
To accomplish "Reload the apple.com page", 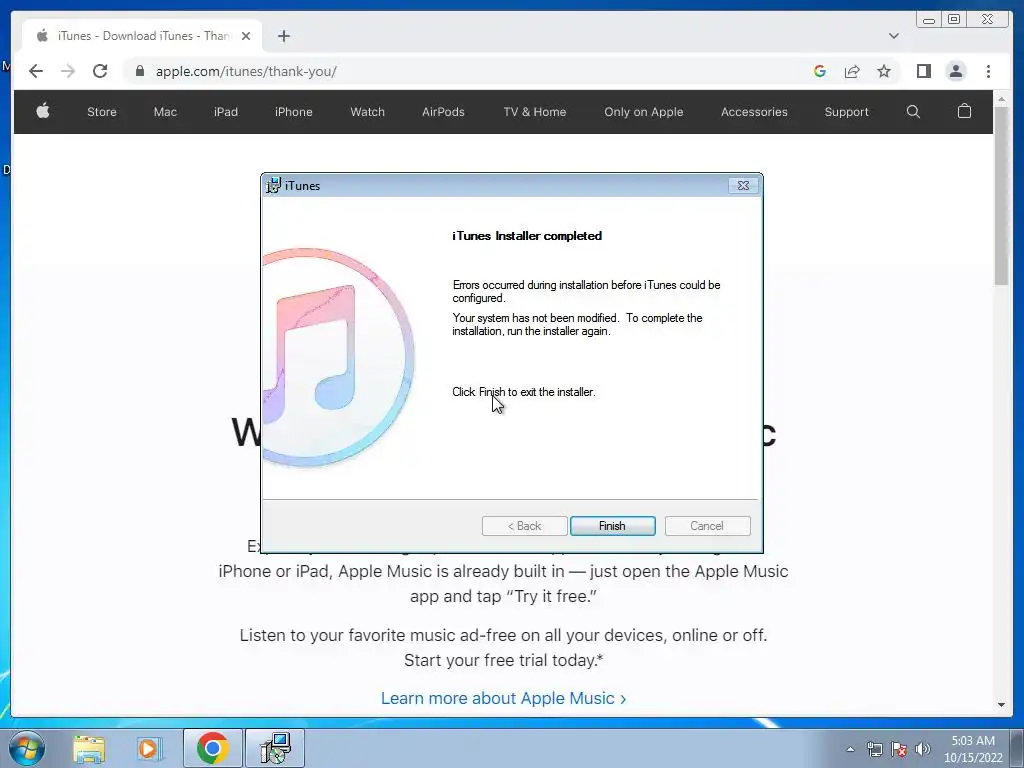I will coord(100,71).
